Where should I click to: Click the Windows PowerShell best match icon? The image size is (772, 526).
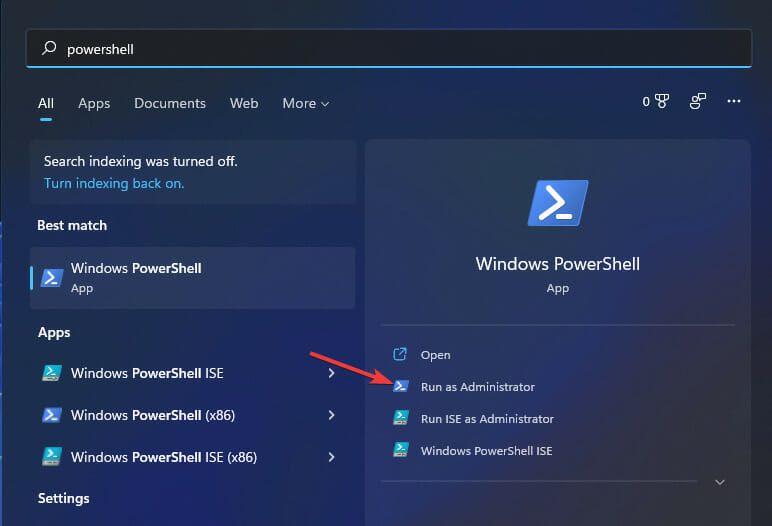click(52, 278)
